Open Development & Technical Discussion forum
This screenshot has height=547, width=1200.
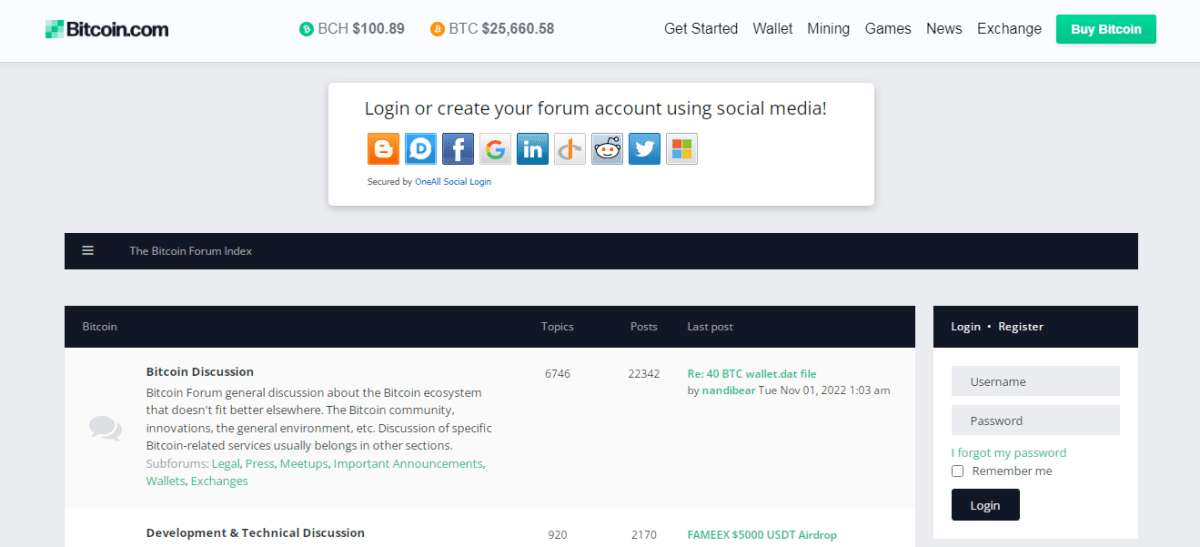pos(255,533)
